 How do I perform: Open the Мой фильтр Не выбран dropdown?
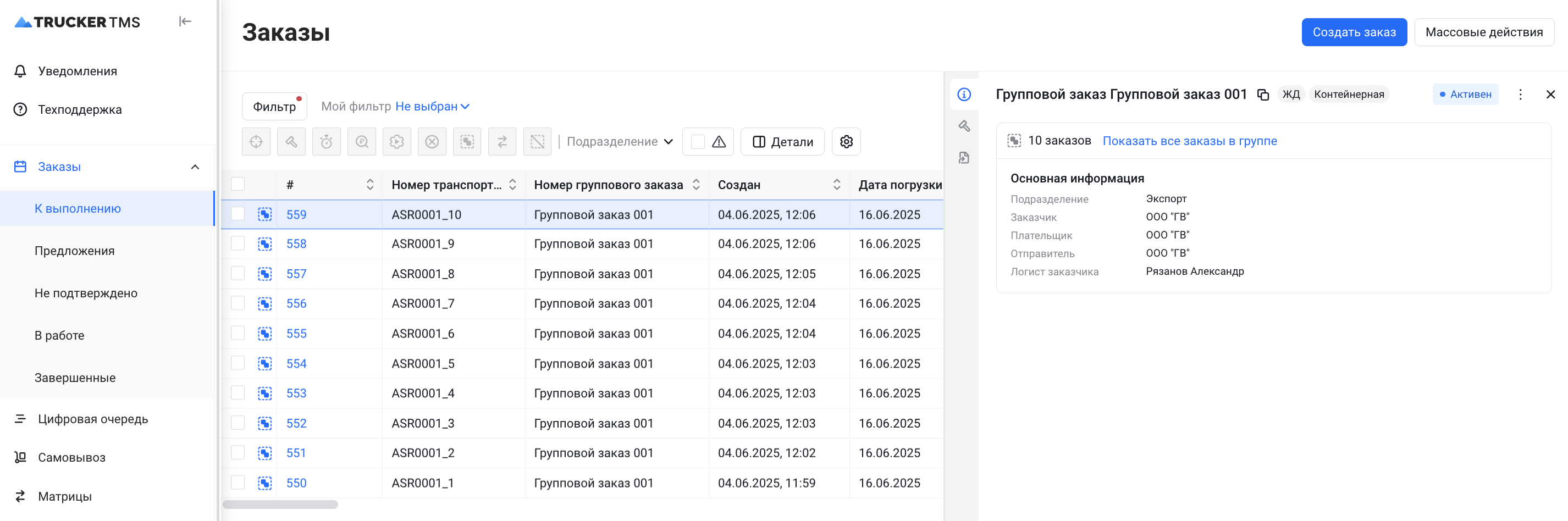(433, 107)
